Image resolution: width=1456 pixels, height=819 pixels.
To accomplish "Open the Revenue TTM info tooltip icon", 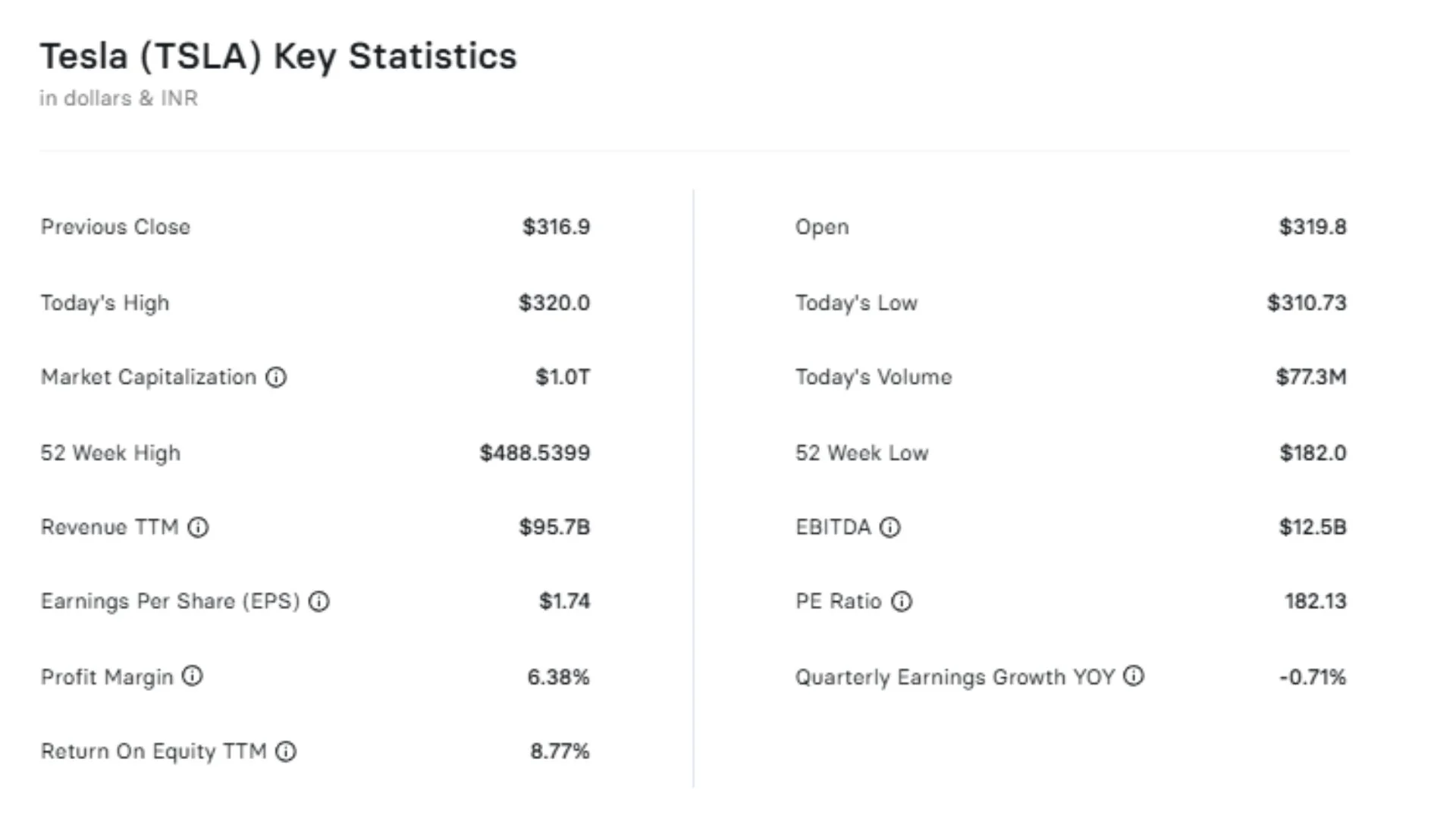I will pyautogui.click(x=198, y=527).
